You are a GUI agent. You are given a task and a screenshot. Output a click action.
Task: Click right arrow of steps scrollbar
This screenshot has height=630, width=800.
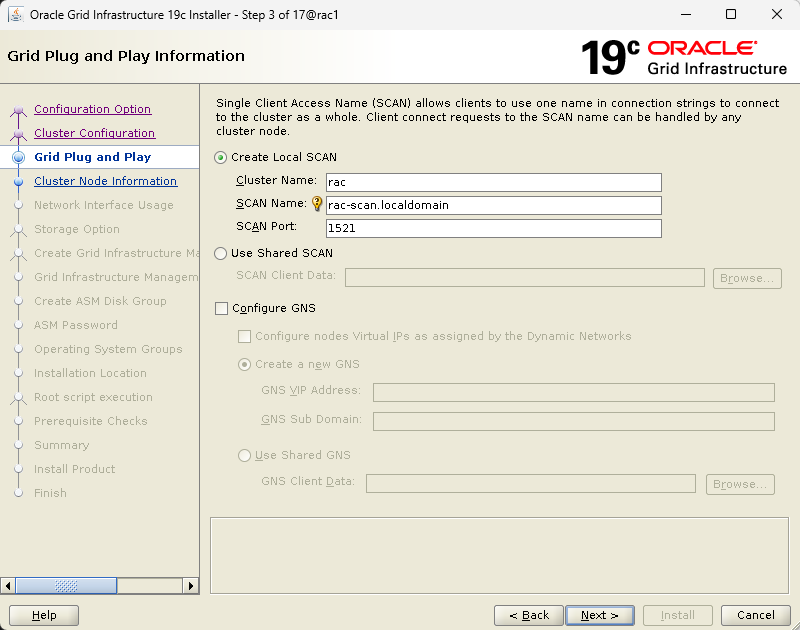(191, 586)
